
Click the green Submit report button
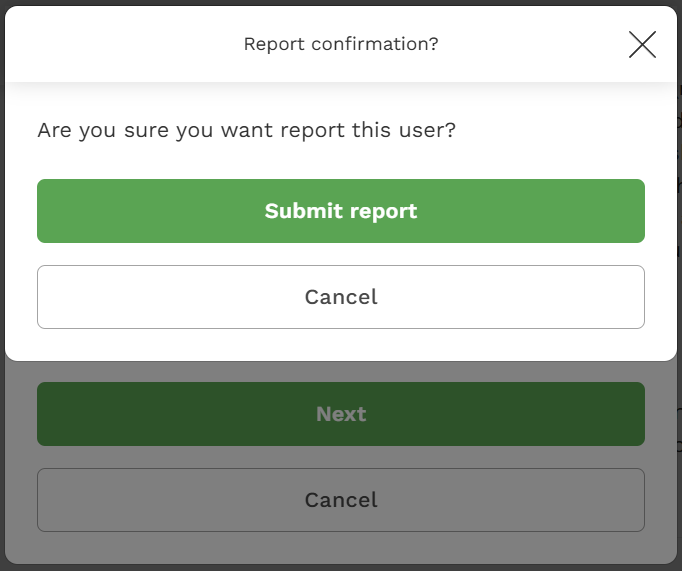(x=341, y=211)
